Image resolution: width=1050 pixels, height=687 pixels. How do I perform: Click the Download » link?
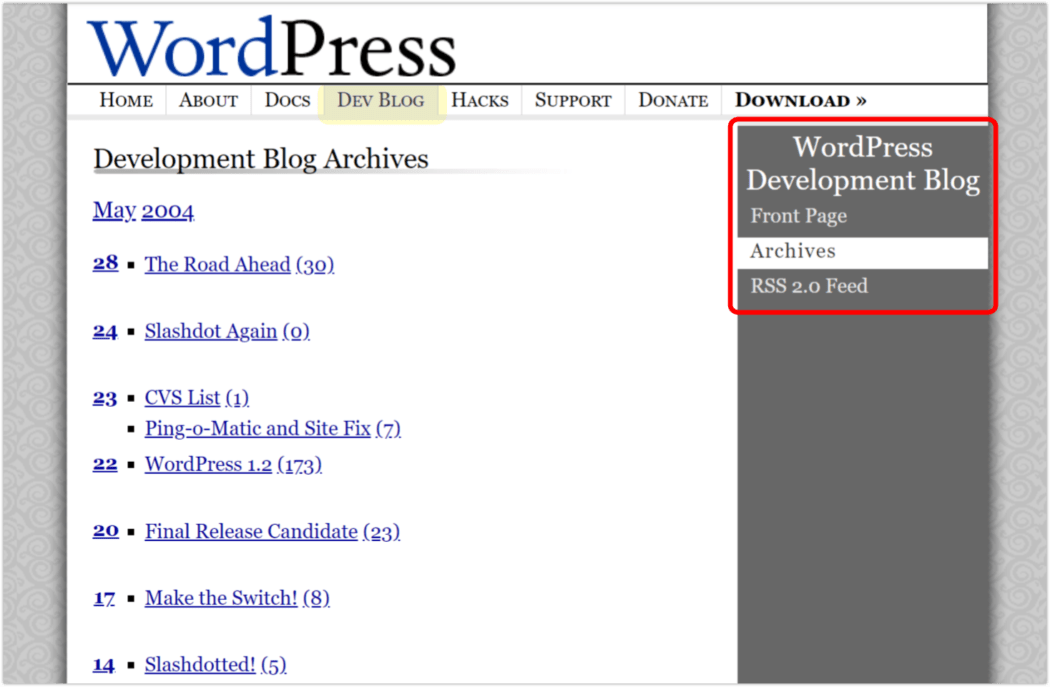[x=800, y=100]
